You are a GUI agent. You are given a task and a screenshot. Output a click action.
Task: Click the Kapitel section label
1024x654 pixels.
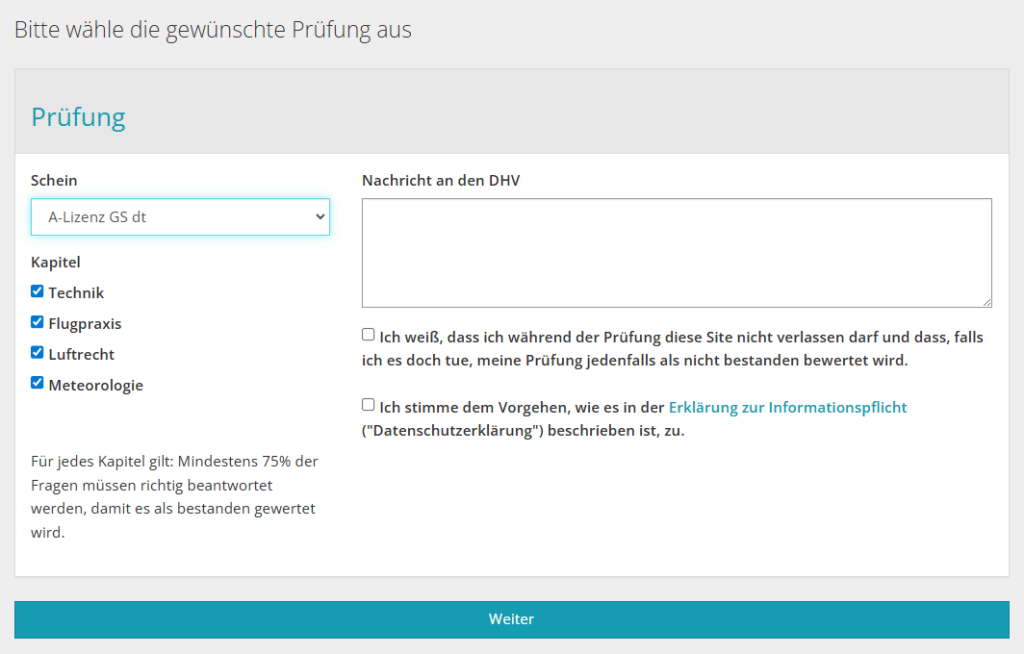pos(56,263)
